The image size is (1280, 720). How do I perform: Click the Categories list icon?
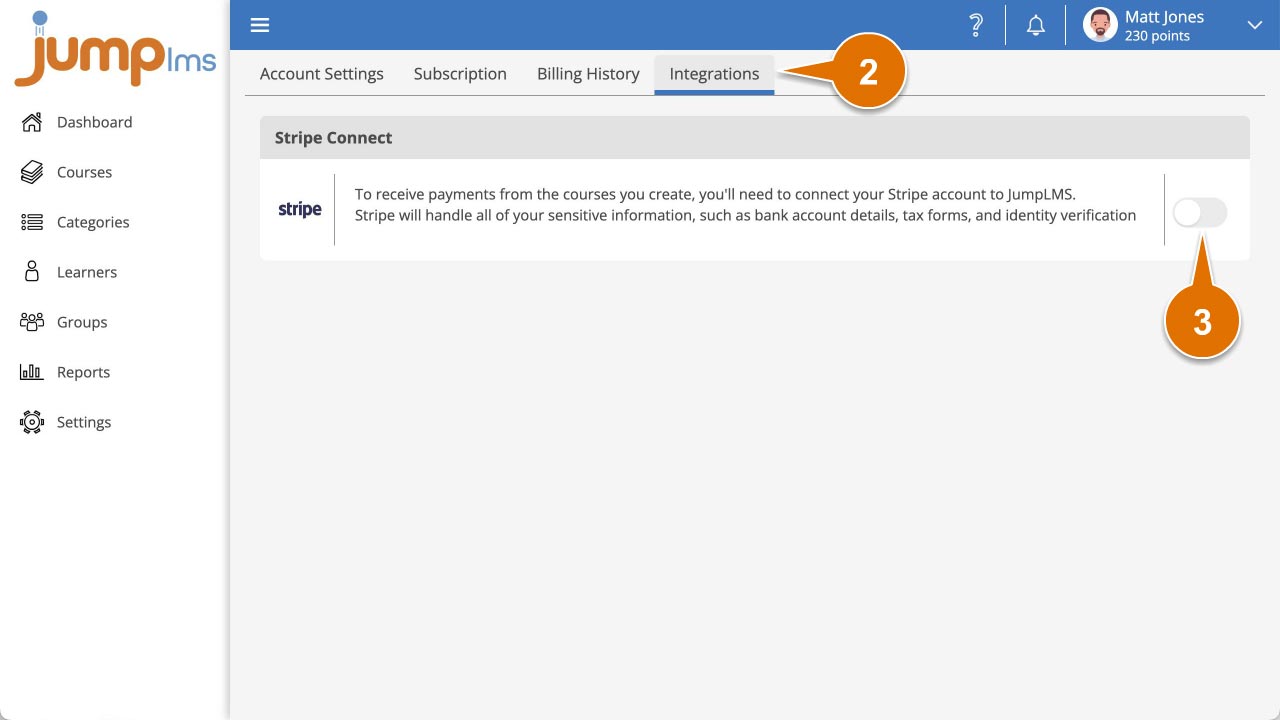pos(31,221)
